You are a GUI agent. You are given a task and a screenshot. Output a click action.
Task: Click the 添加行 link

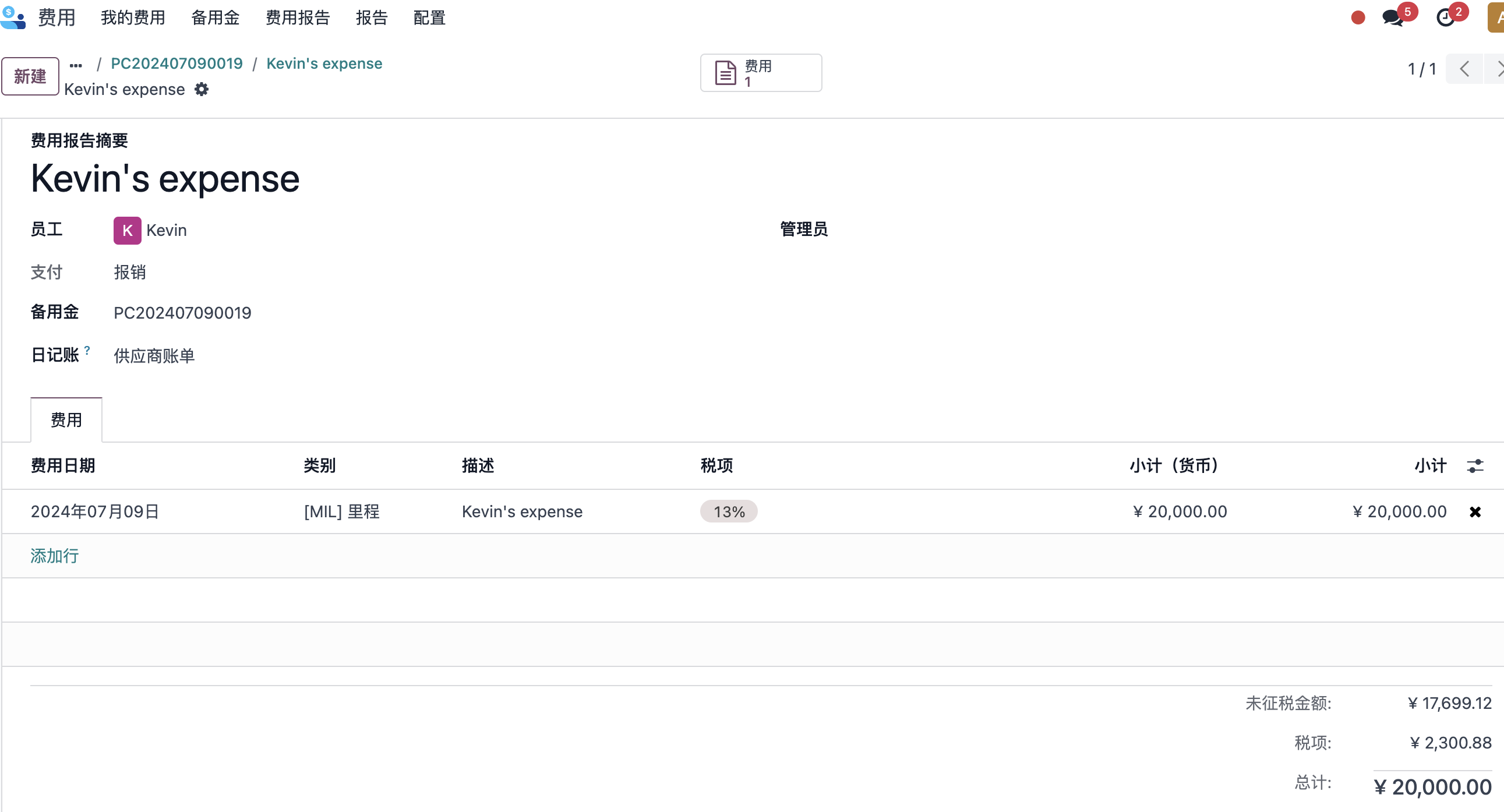pyautogui.click(x=54, y=556)
